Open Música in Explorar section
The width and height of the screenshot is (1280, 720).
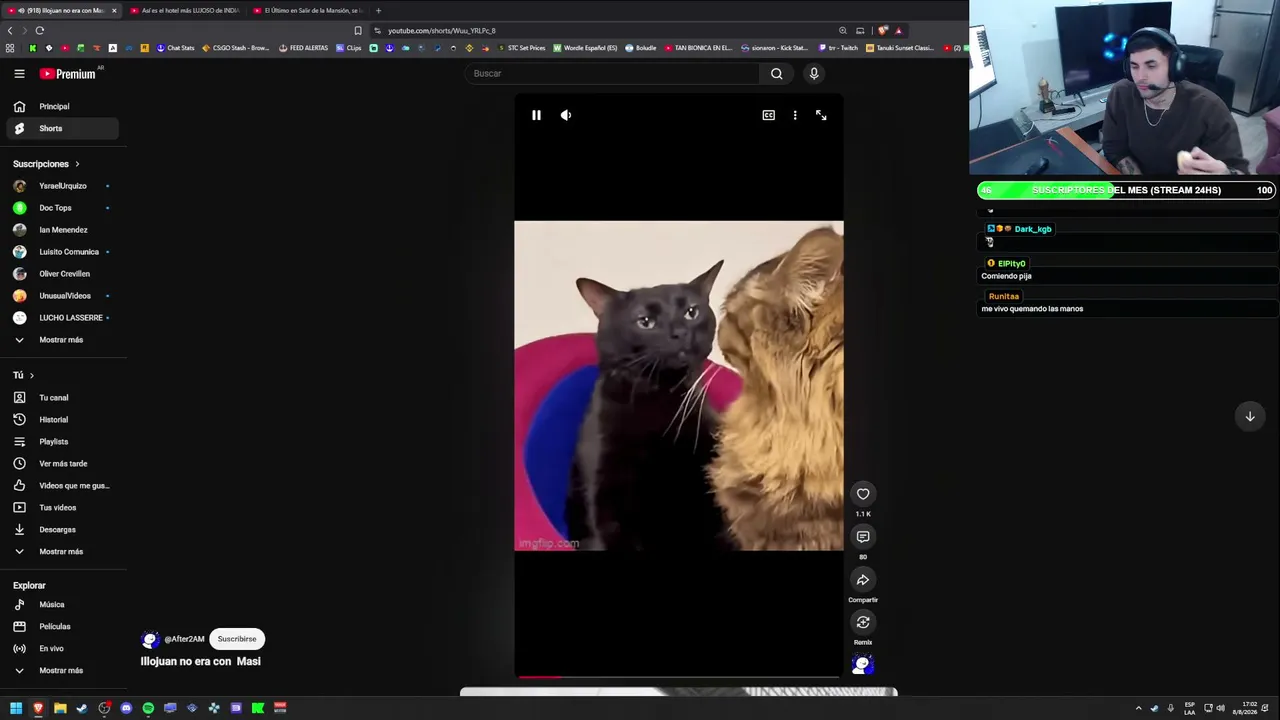[x=63, y=605]
